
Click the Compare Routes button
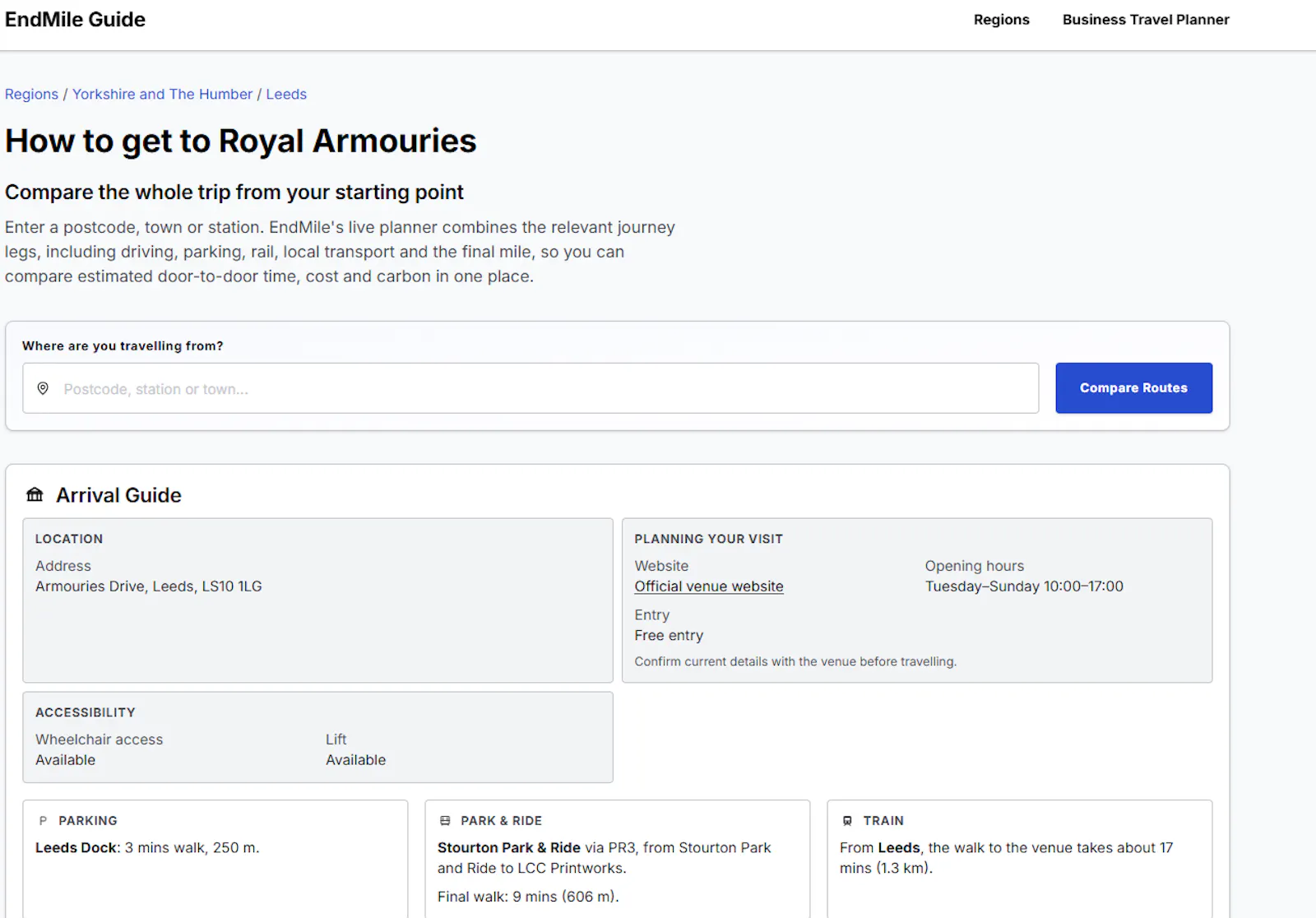point(1133,387)
